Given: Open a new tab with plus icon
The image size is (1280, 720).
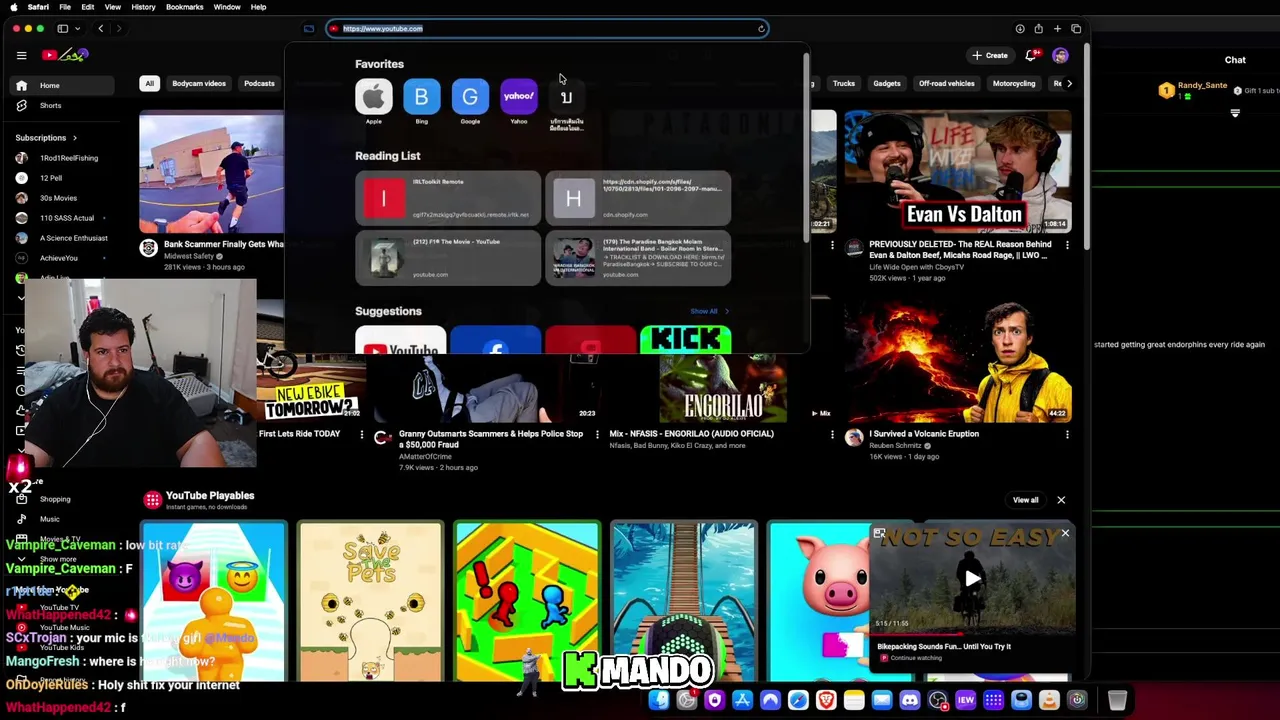Looking at the screenshot, I should click(x=1057, y=29).
